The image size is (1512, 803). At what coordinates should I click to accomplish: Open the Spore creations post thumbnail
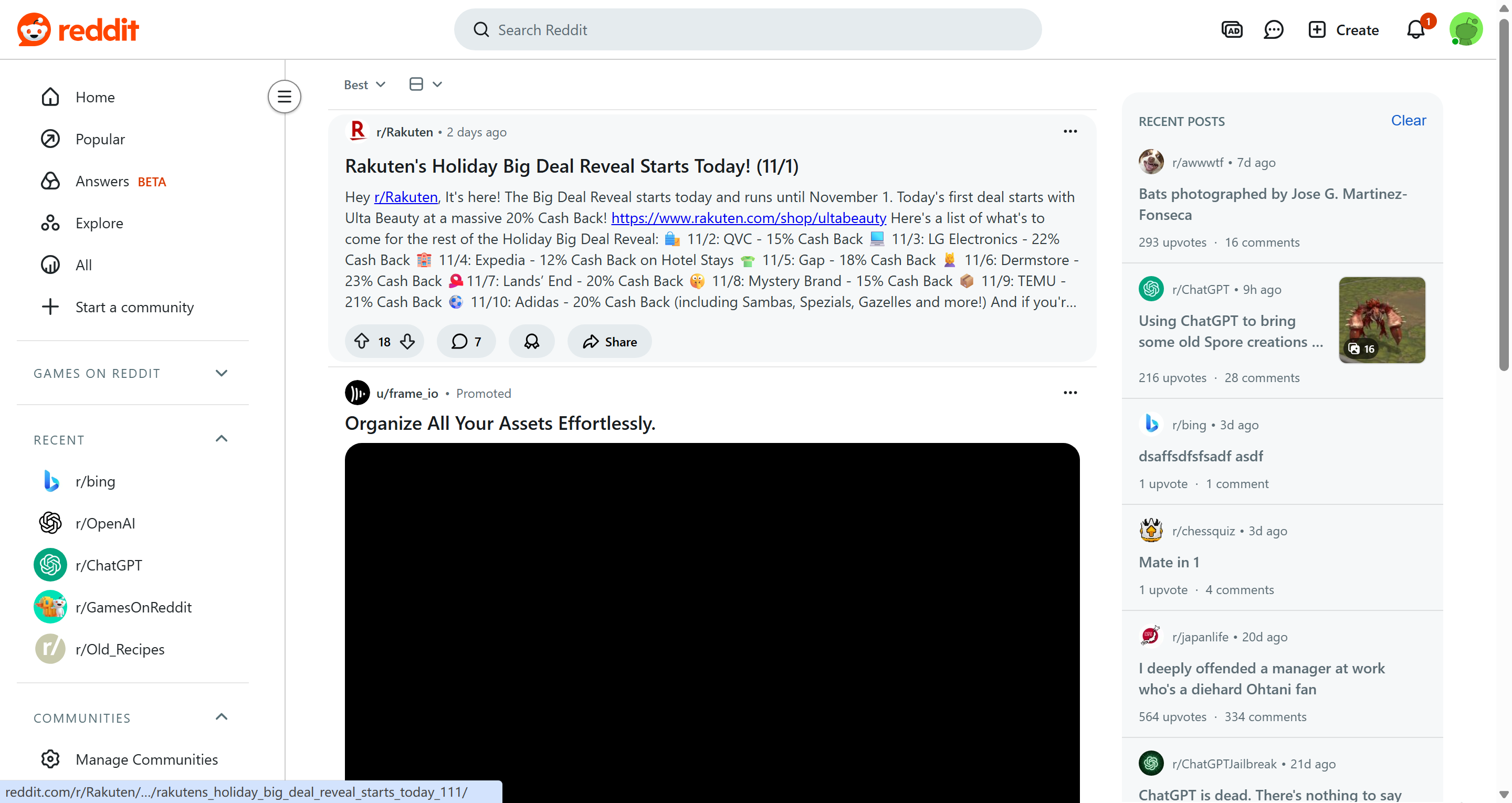[x=1381, y=320]
